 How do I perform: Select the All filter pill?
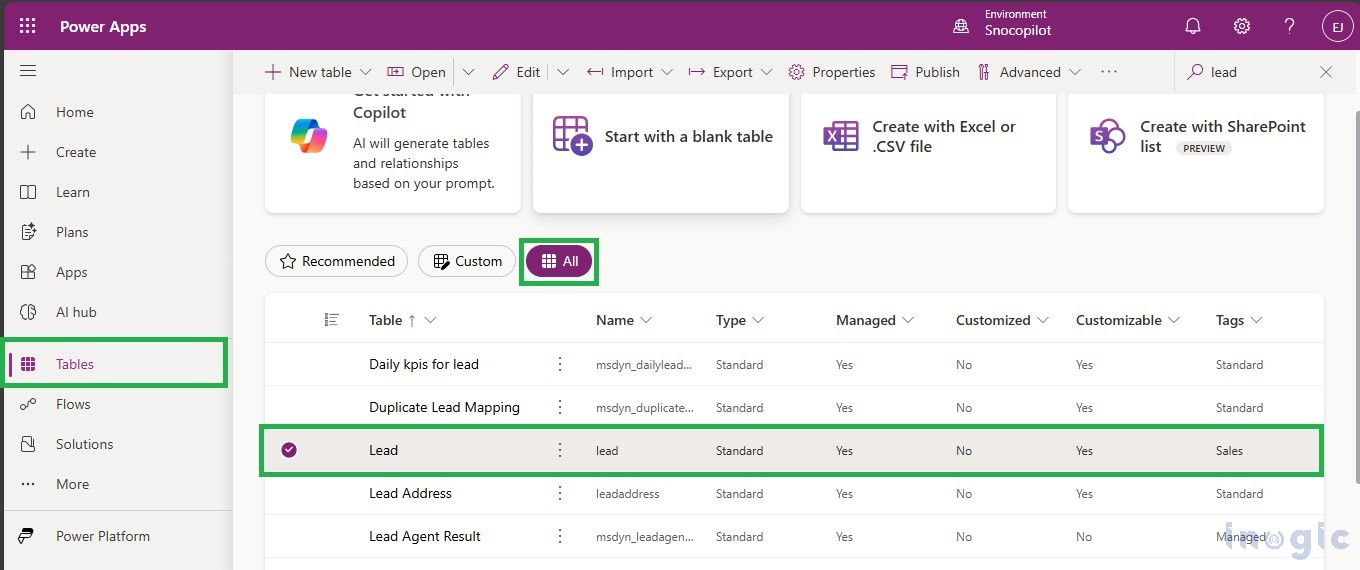pyautogui.click(x=559, y=261)
